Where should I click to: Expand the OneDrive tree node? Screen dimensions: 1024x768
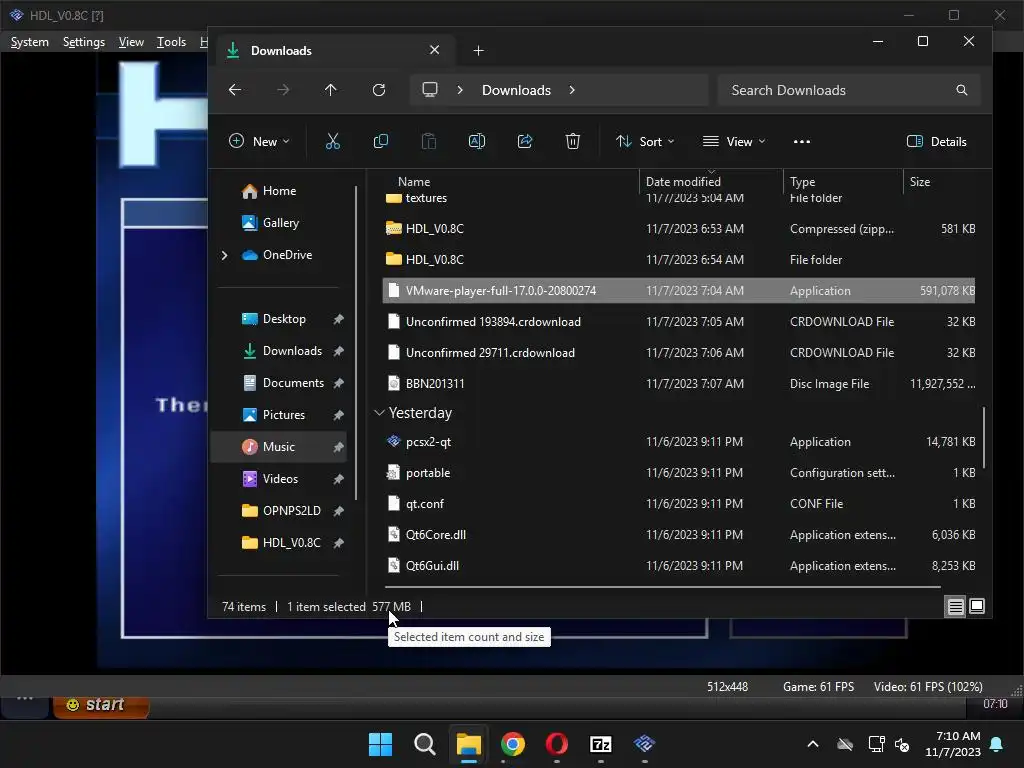click(224, 255)
